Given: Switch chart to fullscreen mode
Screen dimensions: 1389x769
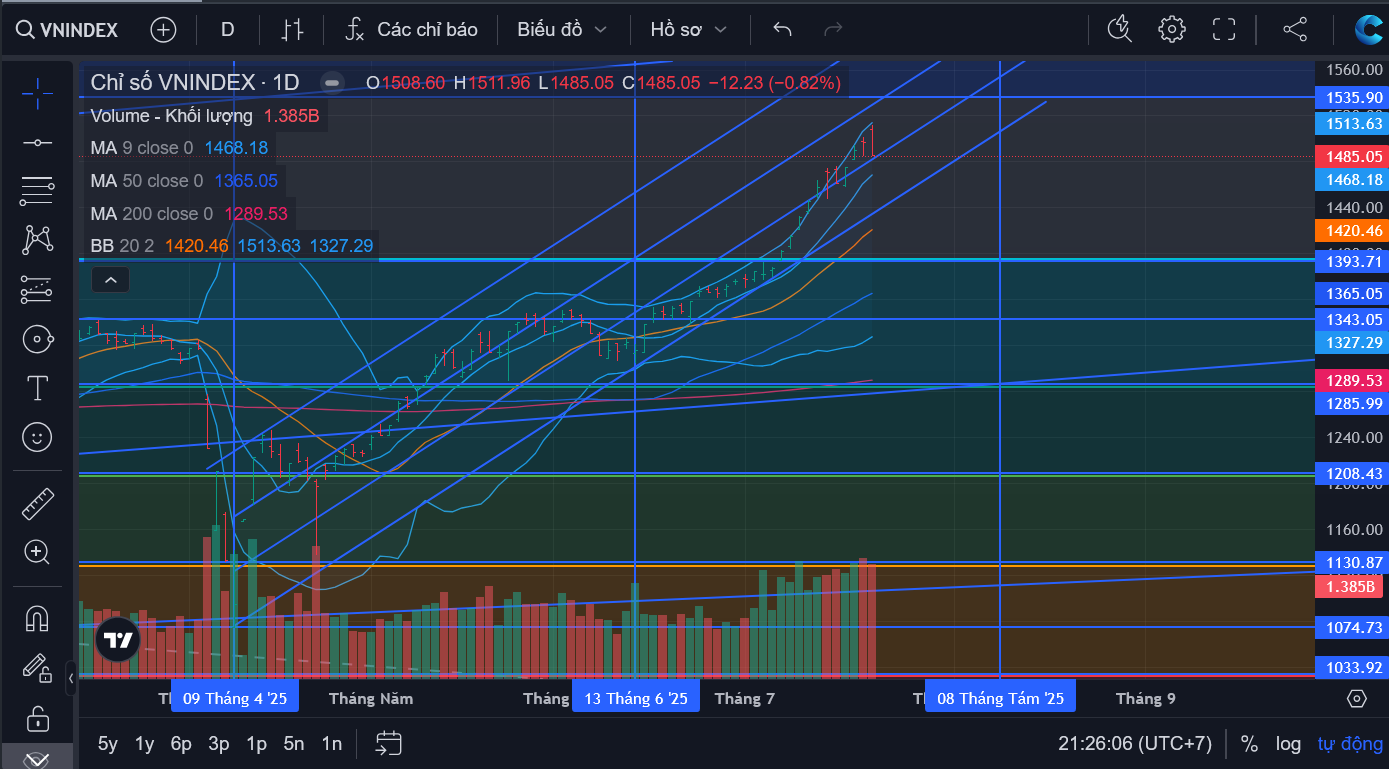Looking at the screenshot, I should (1224, 29).
